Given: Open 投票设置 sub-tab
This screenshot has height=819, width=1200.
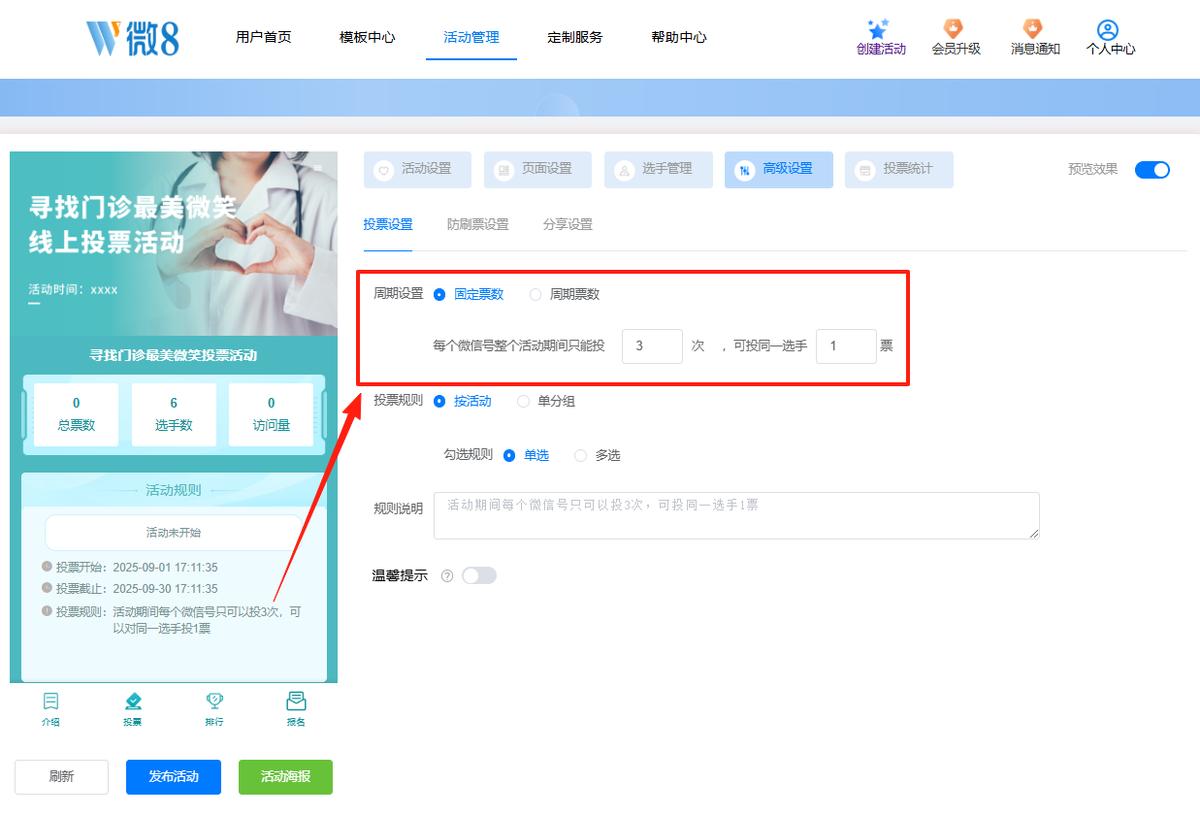Looking at the screenshot, I should (x=388, y=224).
